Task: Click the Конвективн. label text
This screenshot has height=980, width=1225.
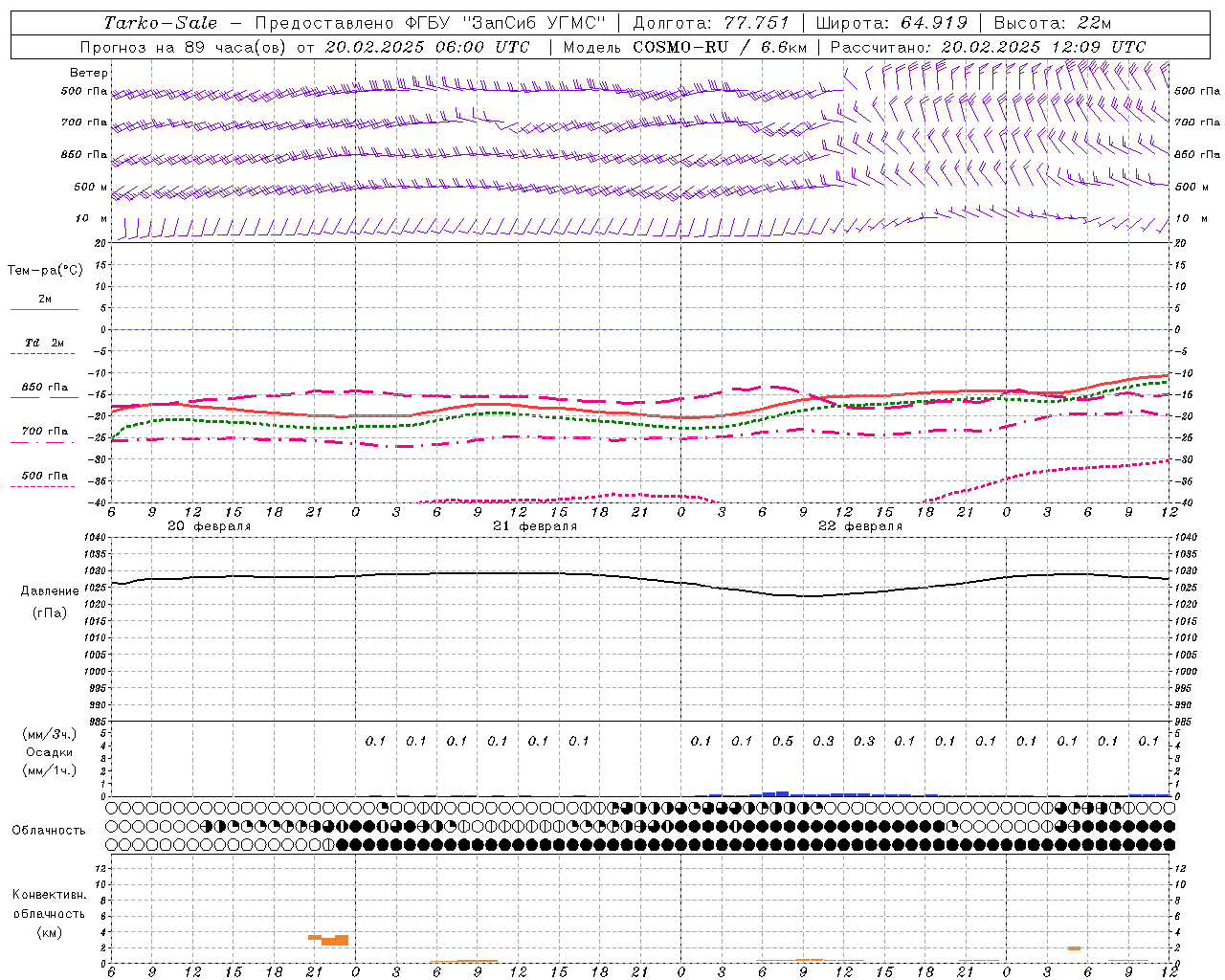Action: coord(49,895)
